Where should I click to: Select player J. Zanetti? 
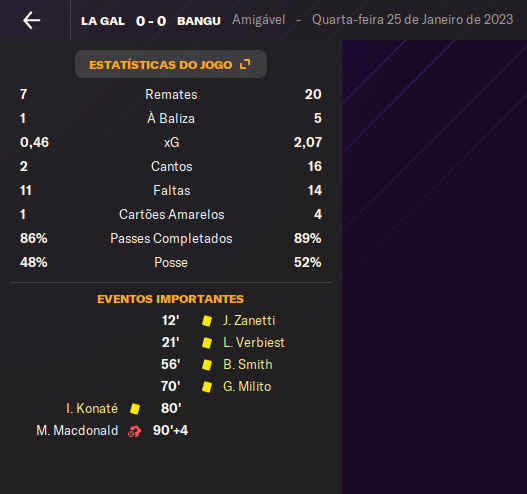click(x=249, y=321)
